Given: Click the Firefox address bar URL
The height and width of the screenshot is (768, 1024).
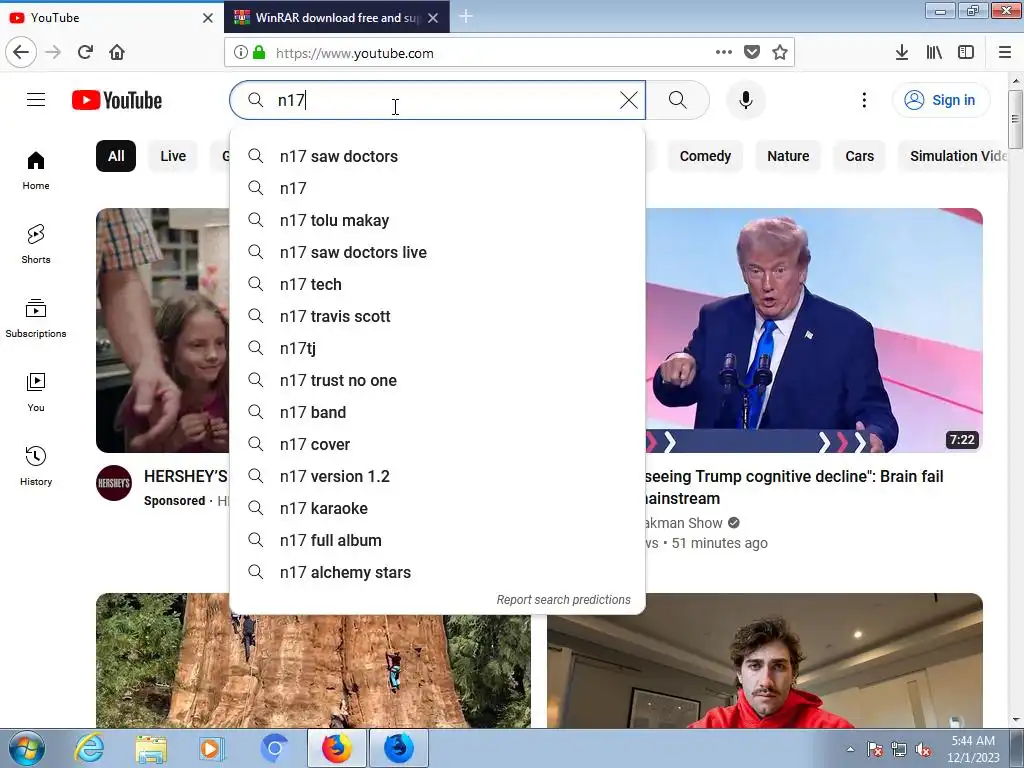Looking at the screenshot, I should pos(355,53).
